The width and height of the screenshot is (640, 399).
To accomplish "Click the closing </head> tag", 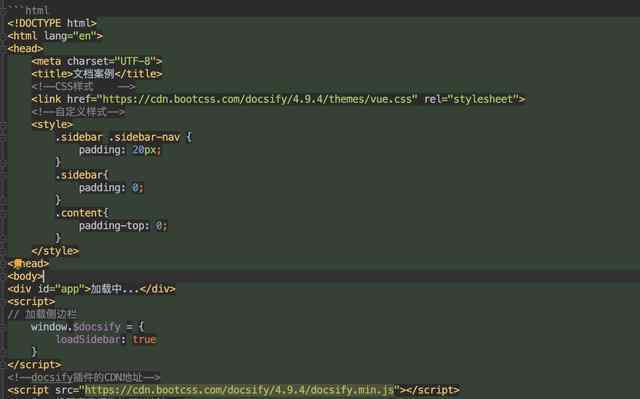I will (28, 264).
